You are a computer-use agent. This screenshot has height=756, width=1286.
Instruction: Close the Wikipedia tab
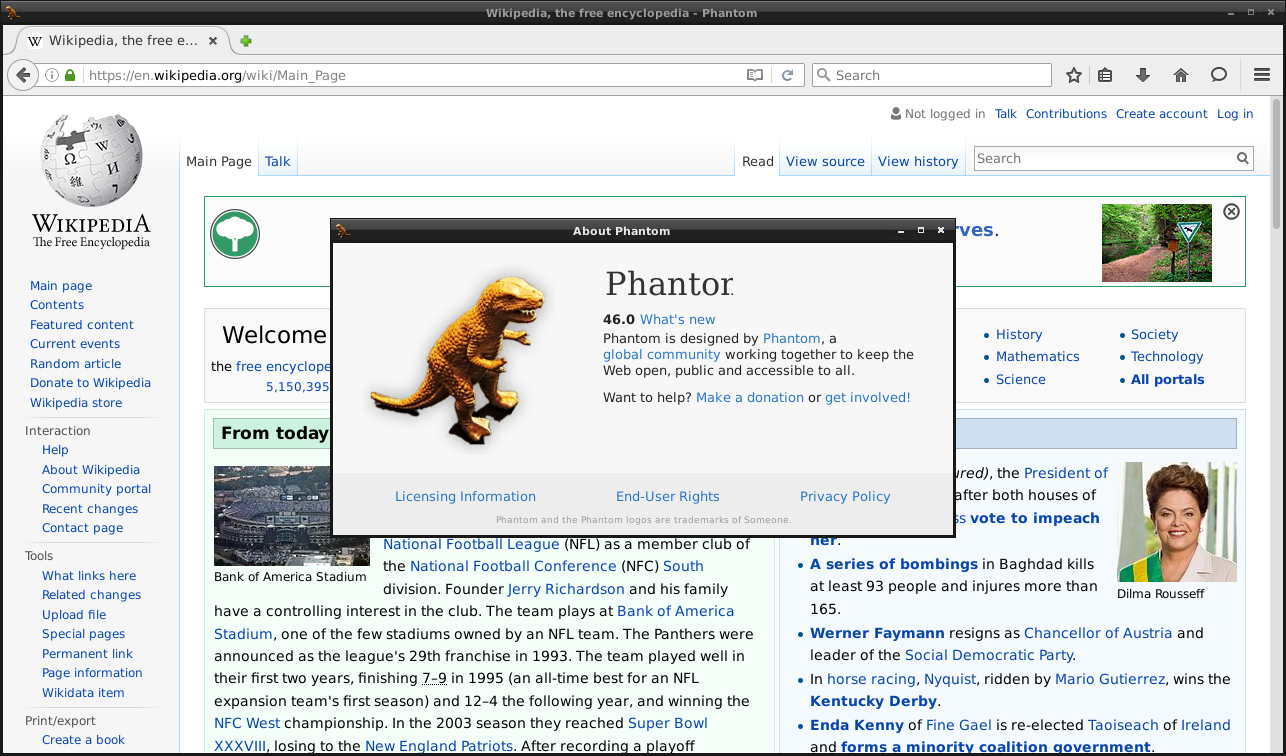point(212,41)
